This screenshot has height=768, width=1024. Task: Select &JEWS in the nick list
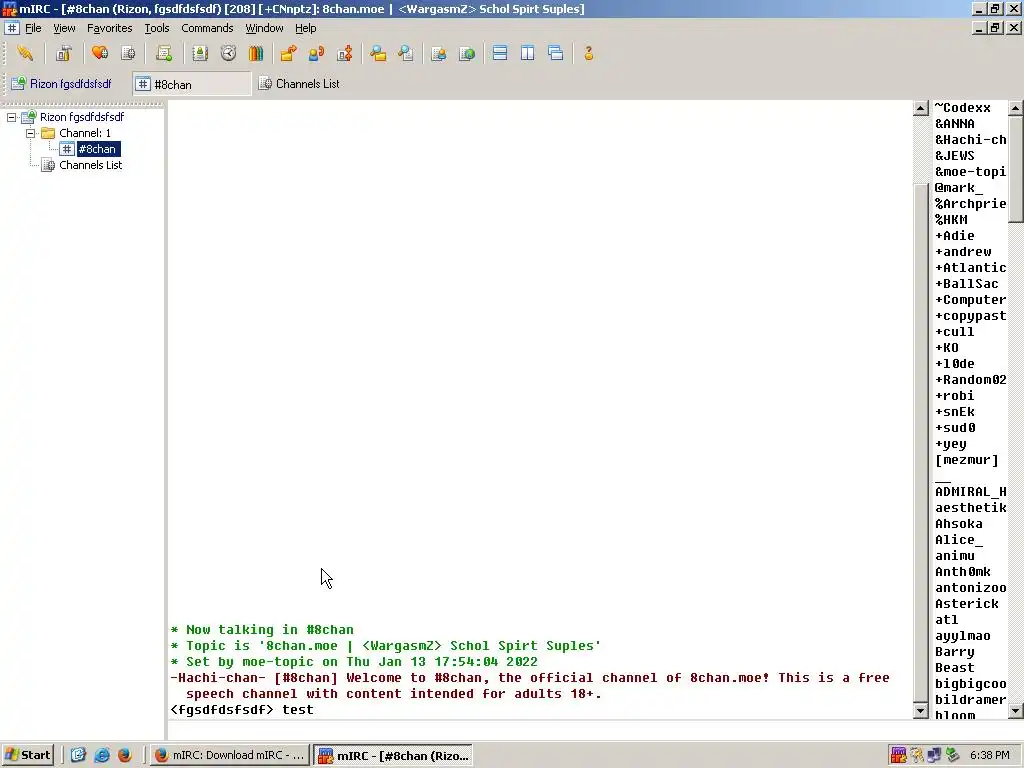(955, 156)
